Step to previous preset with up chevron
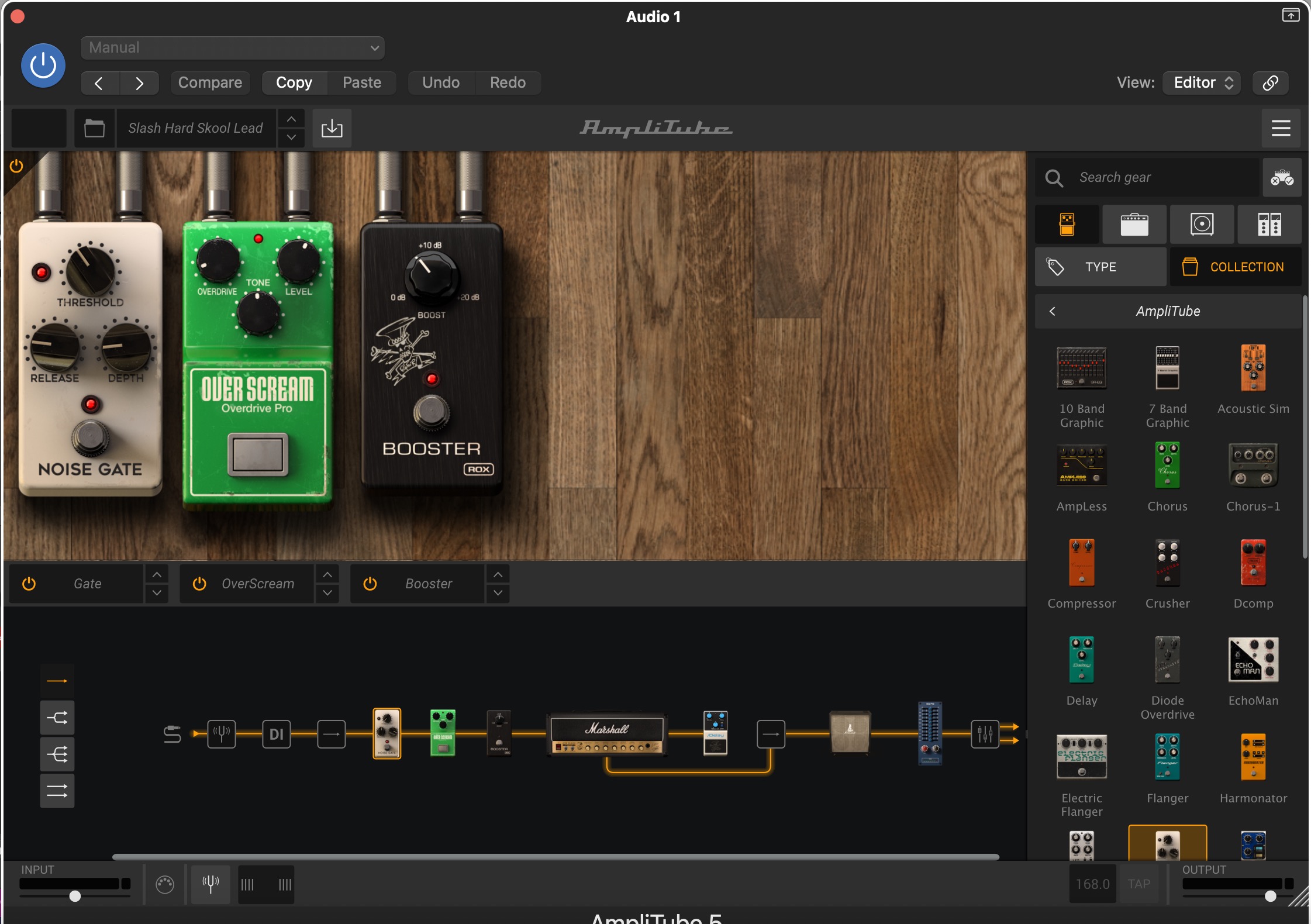The image size is (1311, 924). coord(291,119)
